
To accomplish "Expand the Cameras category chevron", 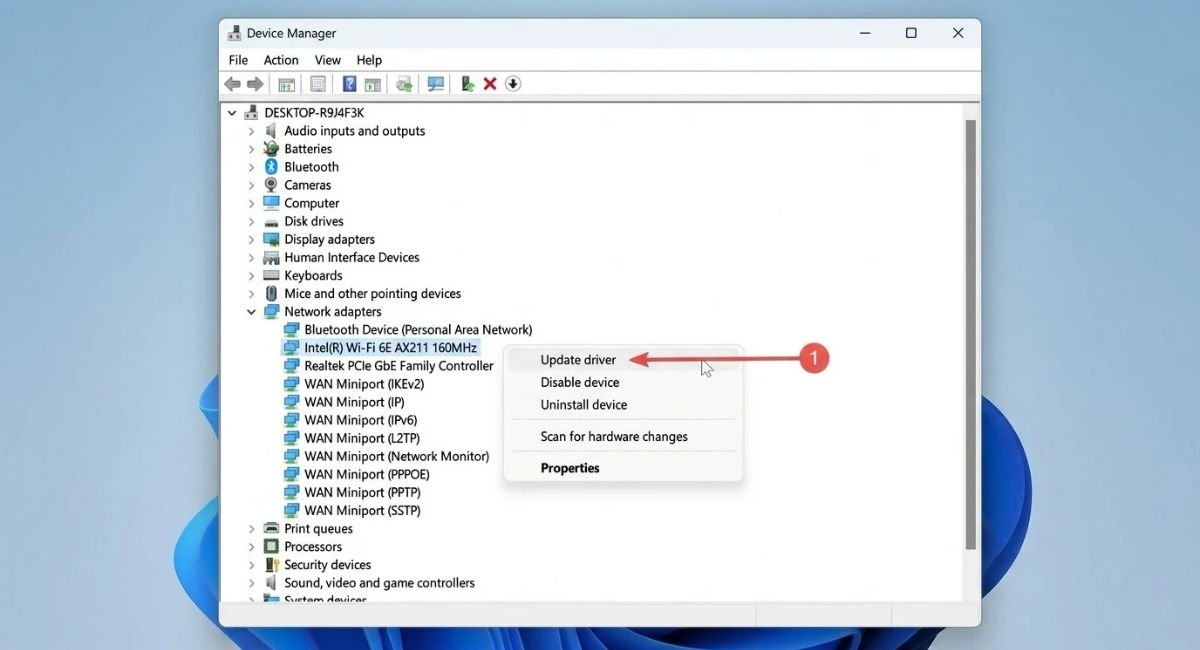I will click(x=252, y=185).
